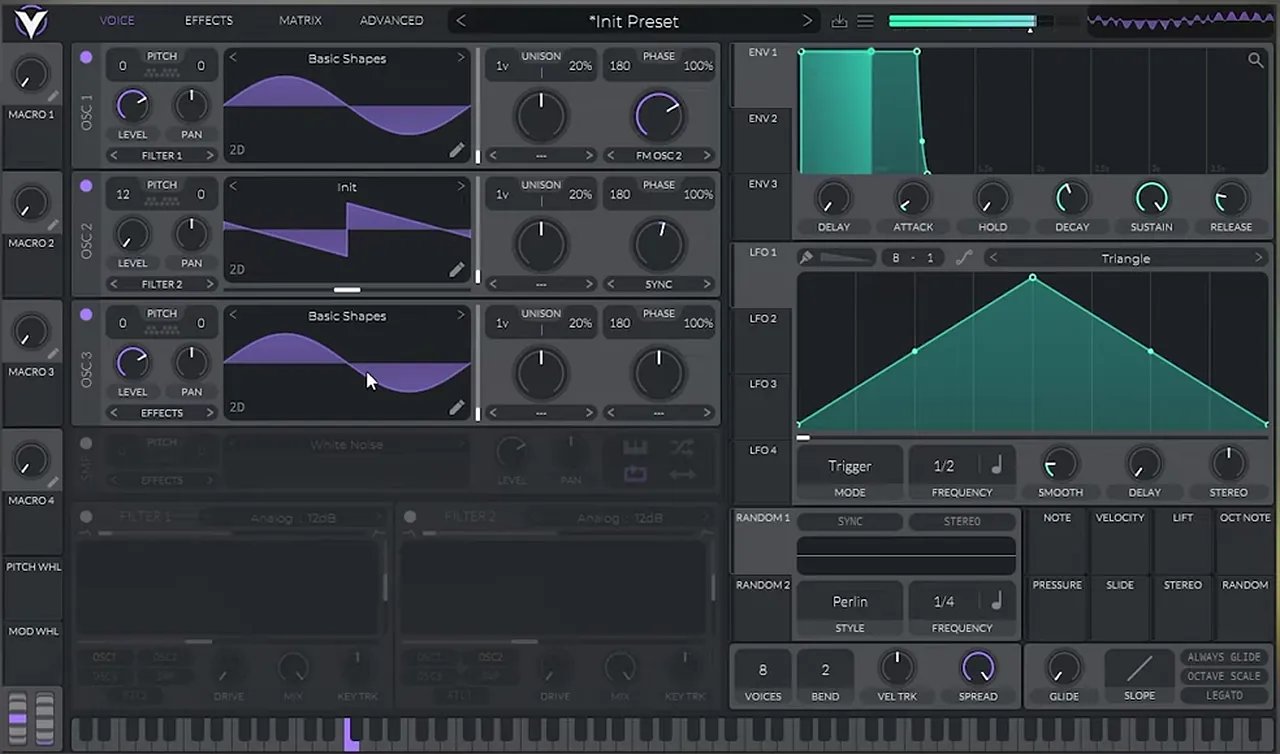Image resolution: width=1280 pixels, height=754 pixels.
Task: Enable Filter 1 power button
Action: click(86, 517)
